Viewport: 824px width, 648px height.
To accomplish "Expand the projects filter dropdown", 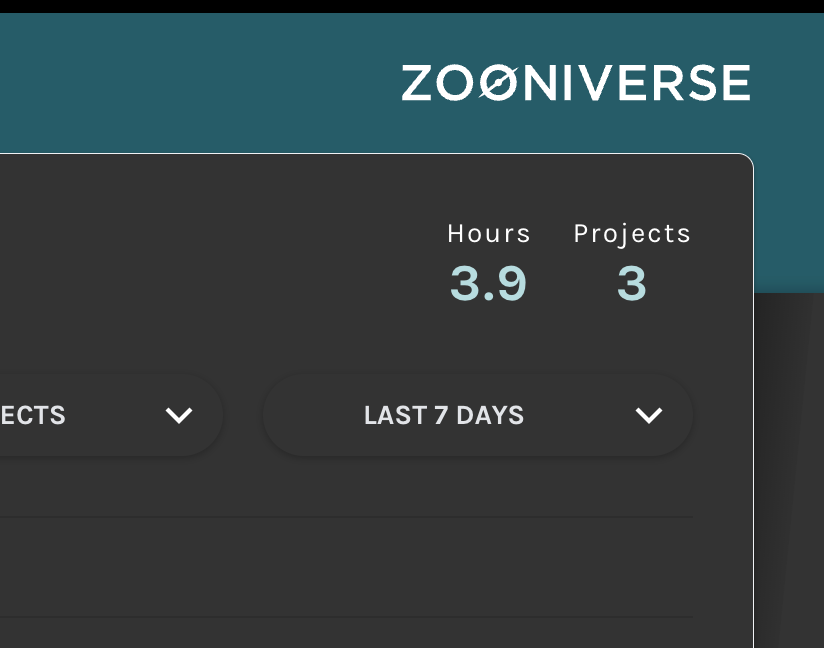I will [x=100, y=415].
